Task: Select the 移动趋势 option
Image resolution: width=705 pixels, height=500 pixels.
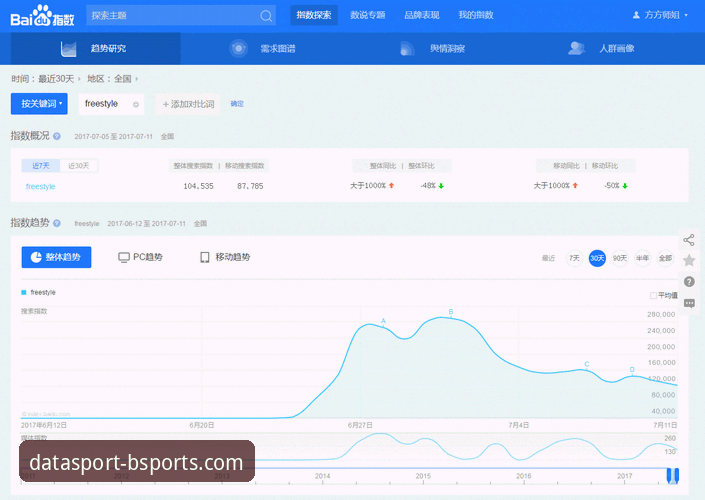Action: (x=225, y=257)
